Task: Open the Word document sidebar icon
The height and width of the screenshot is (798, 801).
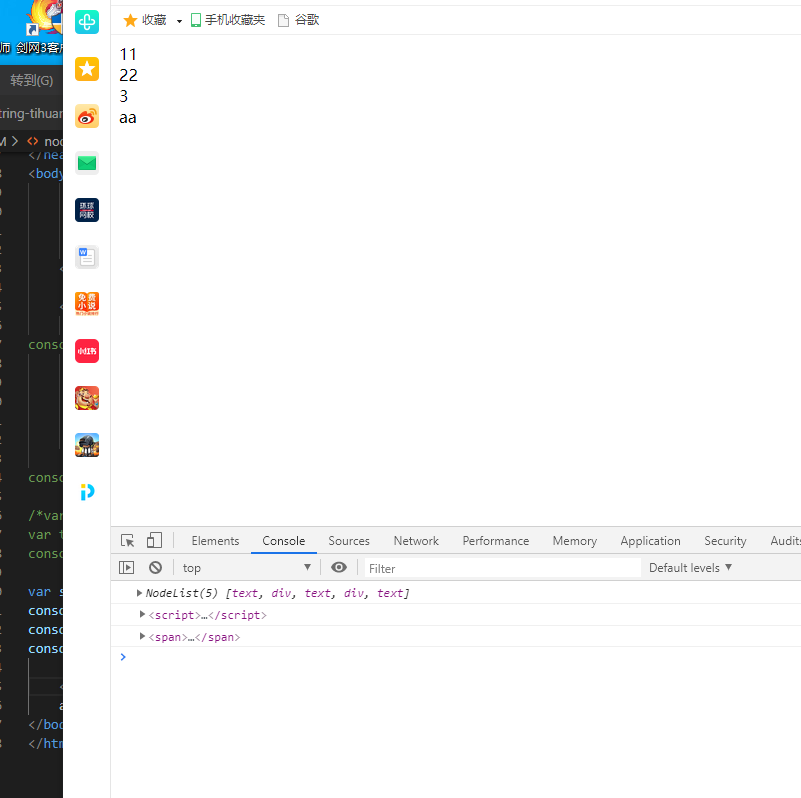Action: coord(87,257)
